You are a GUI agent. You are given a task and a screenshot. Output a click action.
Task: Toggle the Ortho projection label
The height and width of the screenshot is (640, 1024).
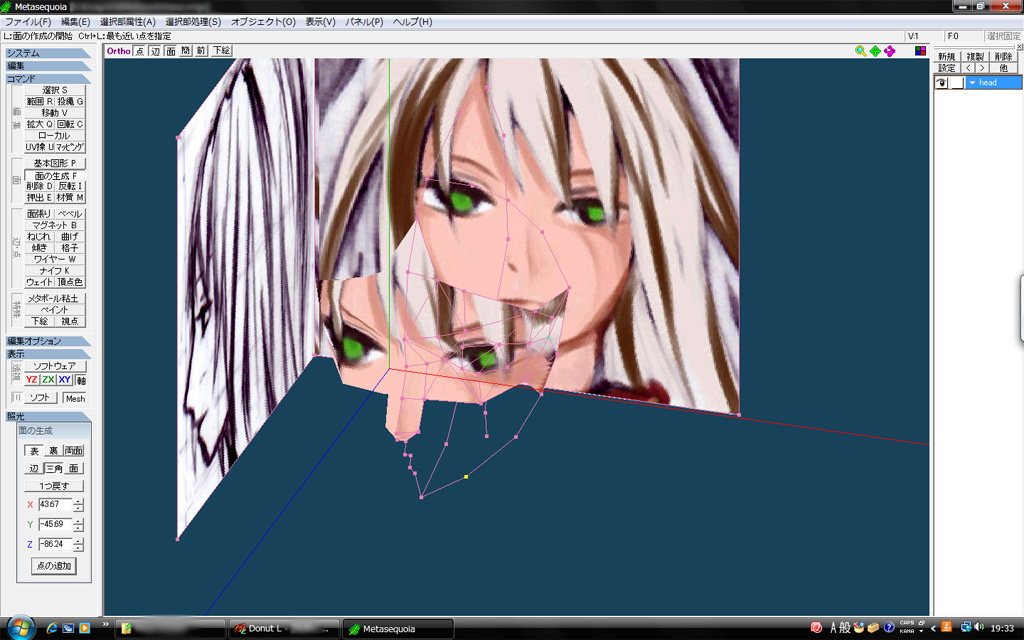(x=119, y=51)
